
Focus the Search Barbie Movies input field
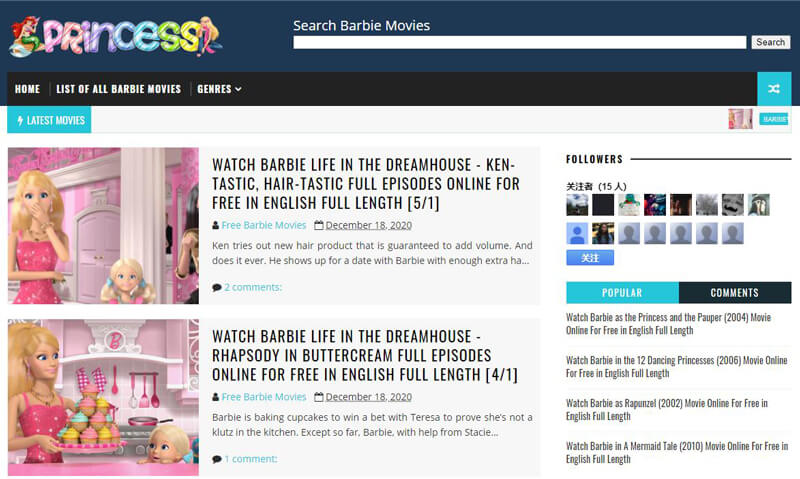[x=519, y=42]
